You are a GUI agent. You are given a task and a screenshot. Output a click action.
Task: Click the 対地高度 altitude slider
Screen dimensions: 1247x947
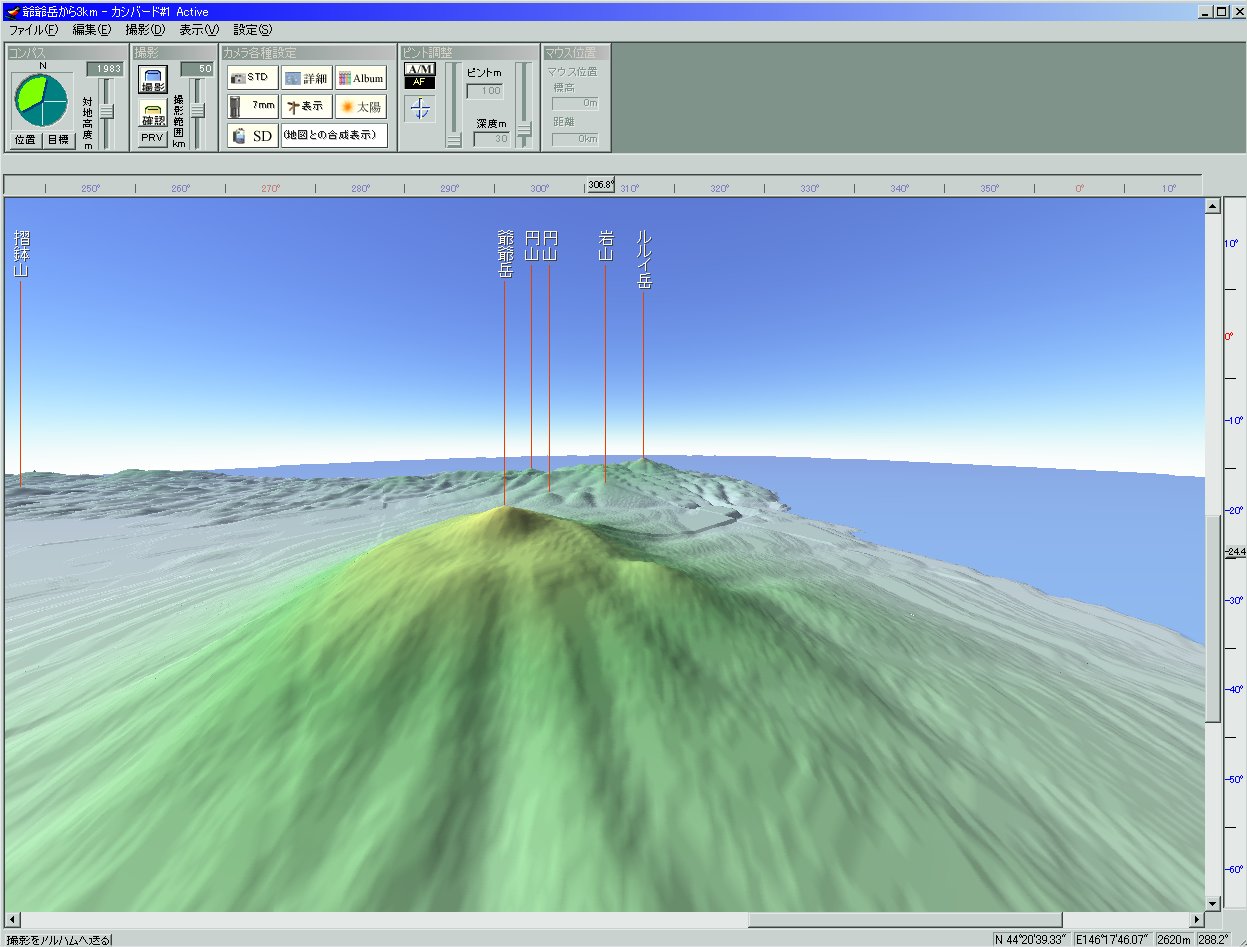107,112
